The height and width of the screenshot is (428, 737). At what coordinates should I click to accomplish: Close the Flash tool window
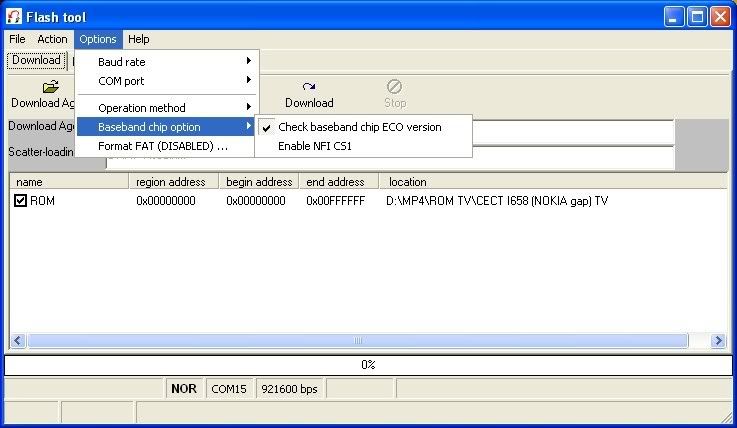pos(720,17)
